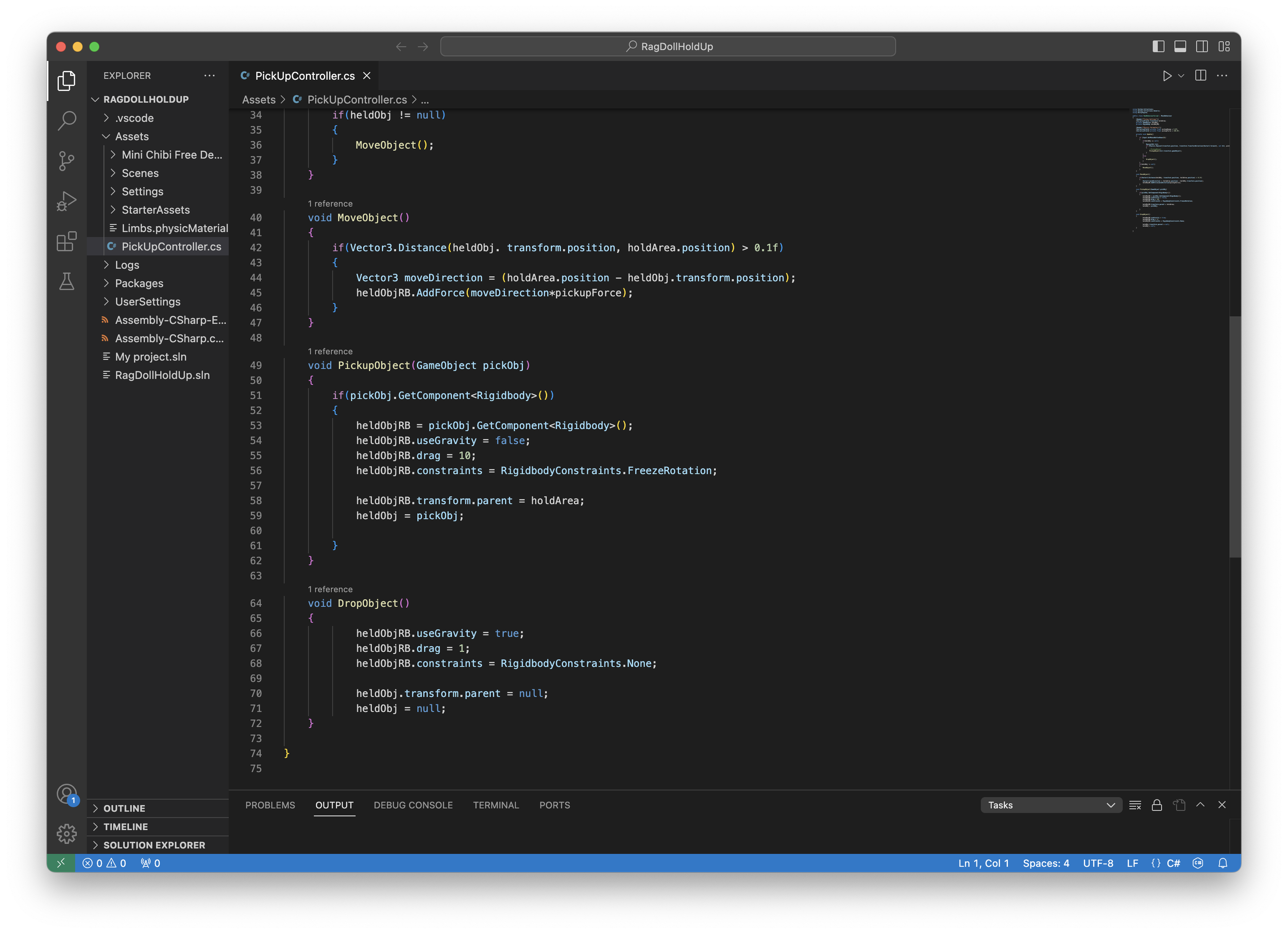Click the editor vertical scrollbar thumb
Viewport: 1288px width, 934px height.
click(1234, 437)
